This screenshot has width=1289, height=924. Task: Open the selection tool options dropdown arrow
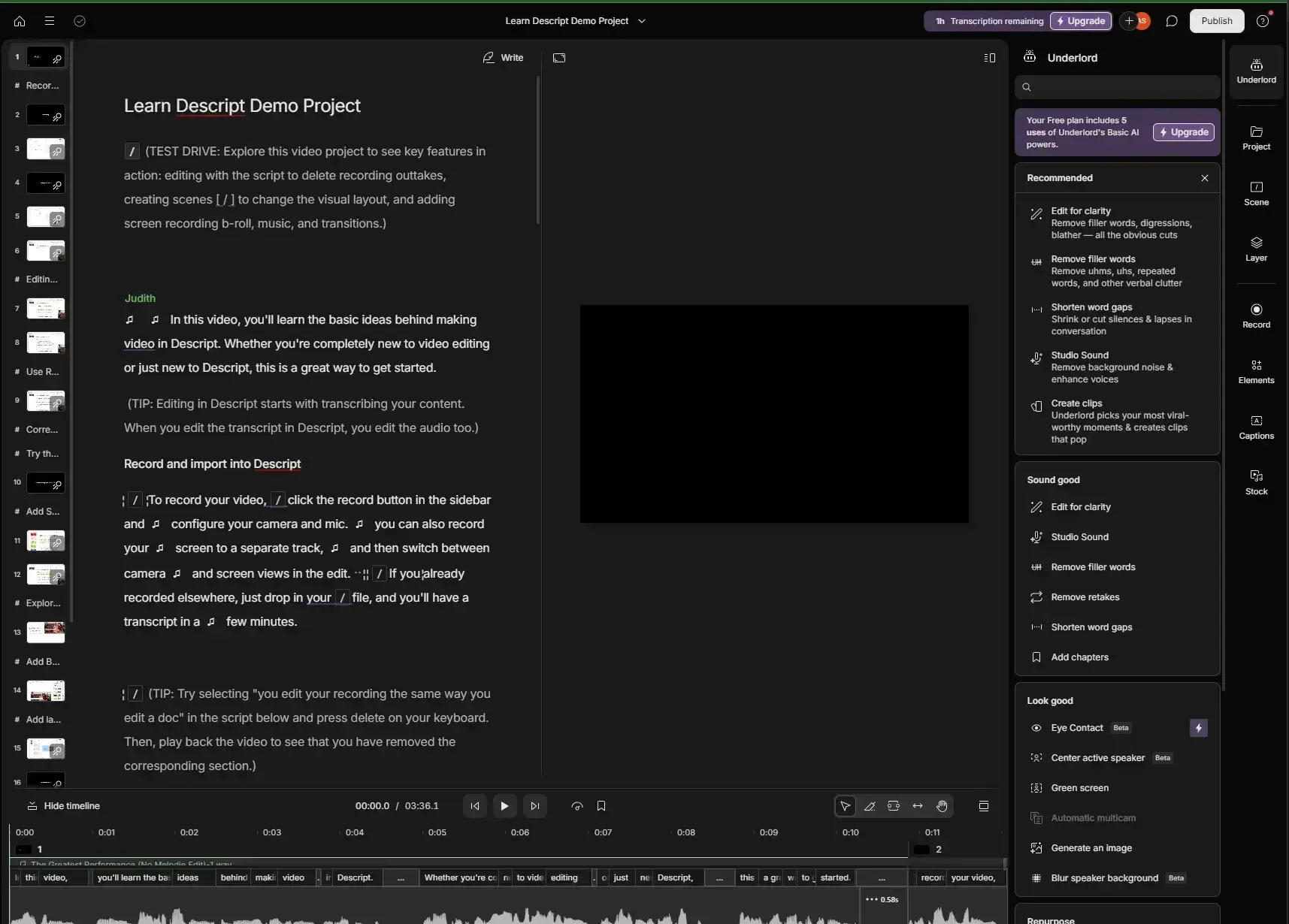[x=846, y=806]
